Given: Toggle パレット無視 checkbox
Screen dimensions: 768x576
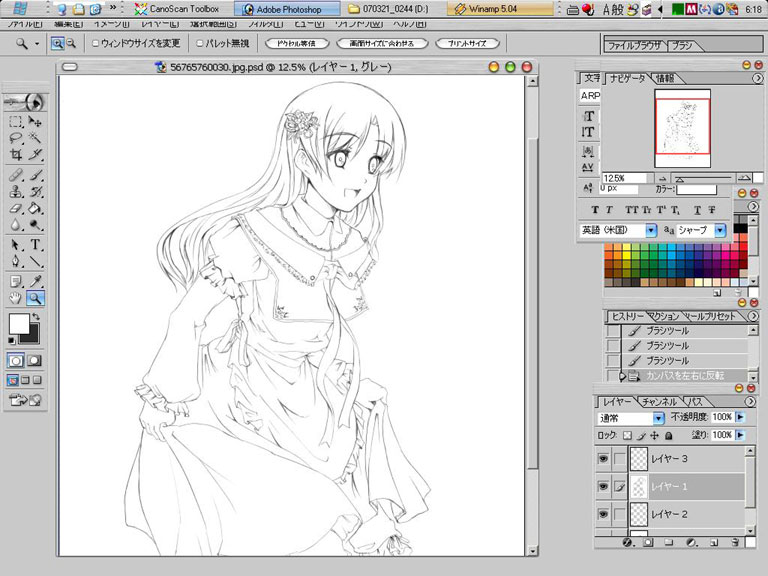Looking at the screenshot, I should 199,44.
